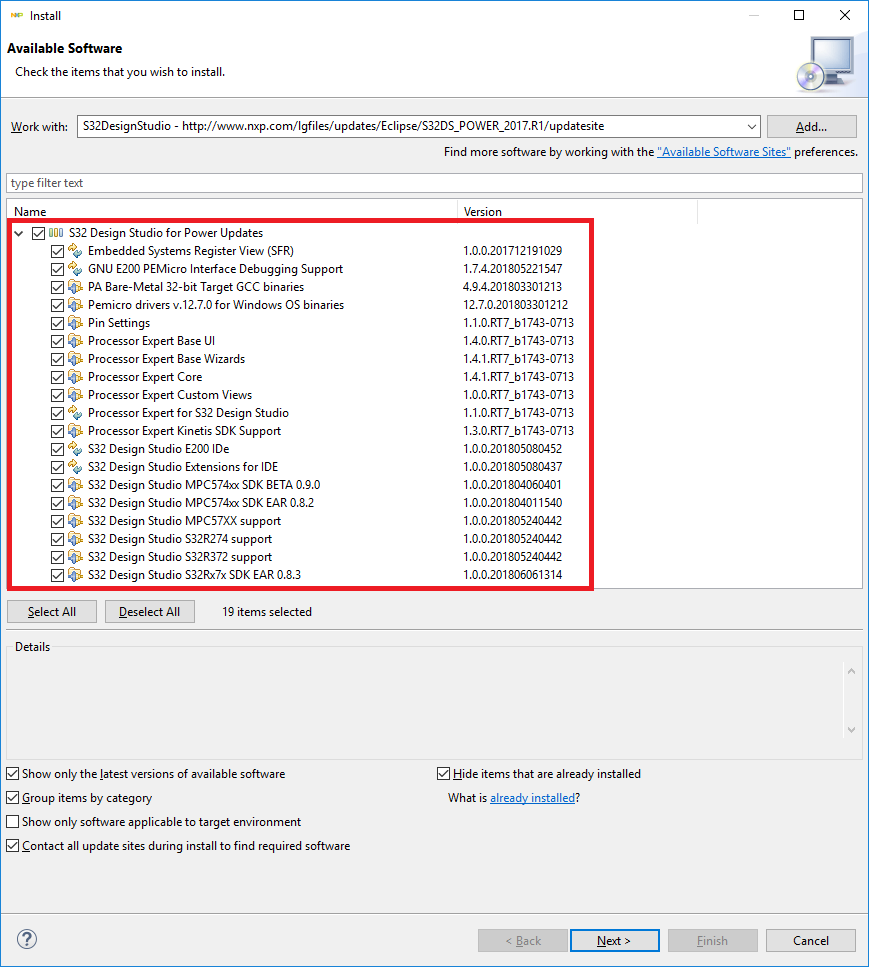Click the Pin Settings feature icon

pos(75,323)
